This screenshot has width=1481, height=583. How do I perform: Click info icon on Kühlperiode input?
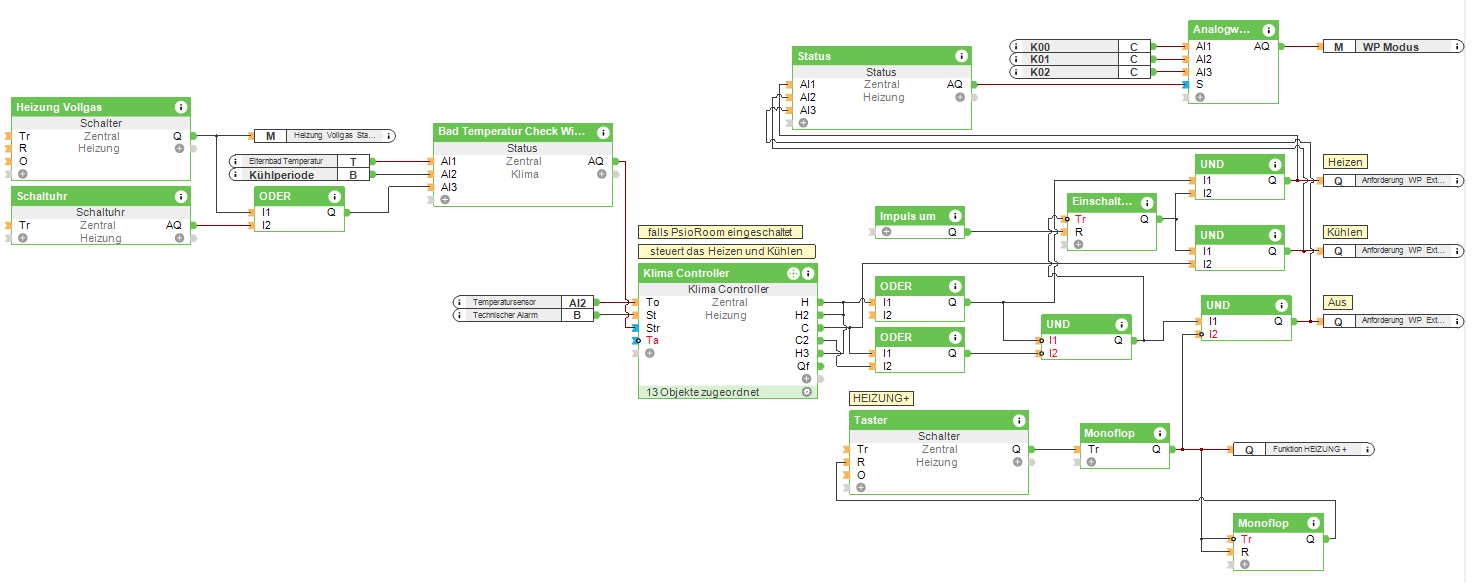[237, 174]
